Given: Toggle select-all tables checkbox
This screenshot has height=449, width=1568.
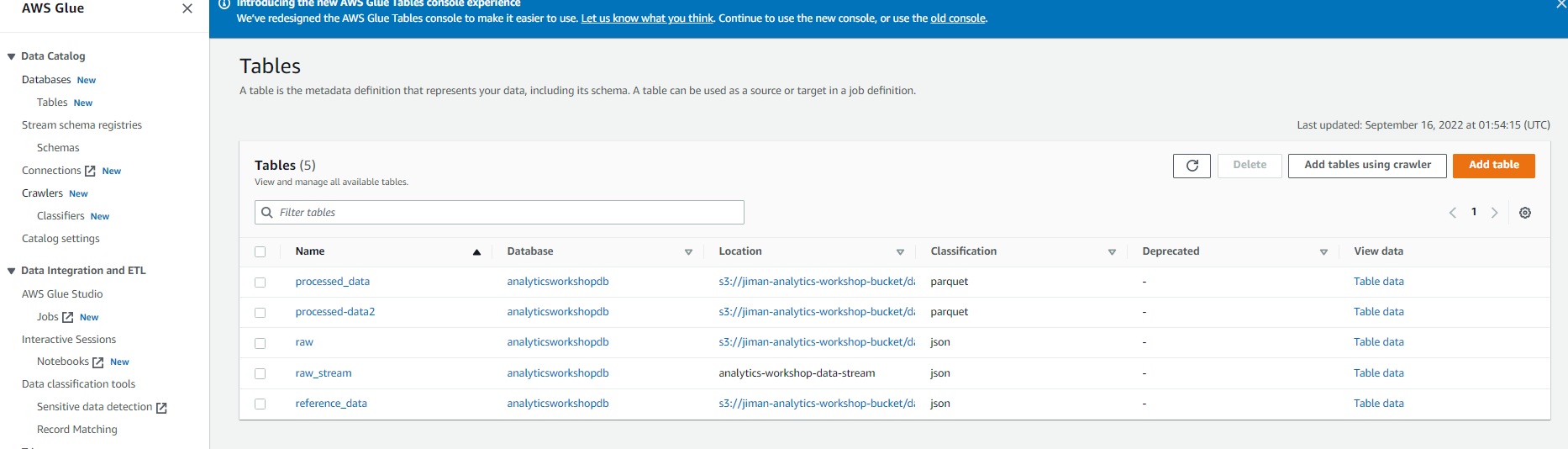Looking at the screenshot, I should (260, 251).
